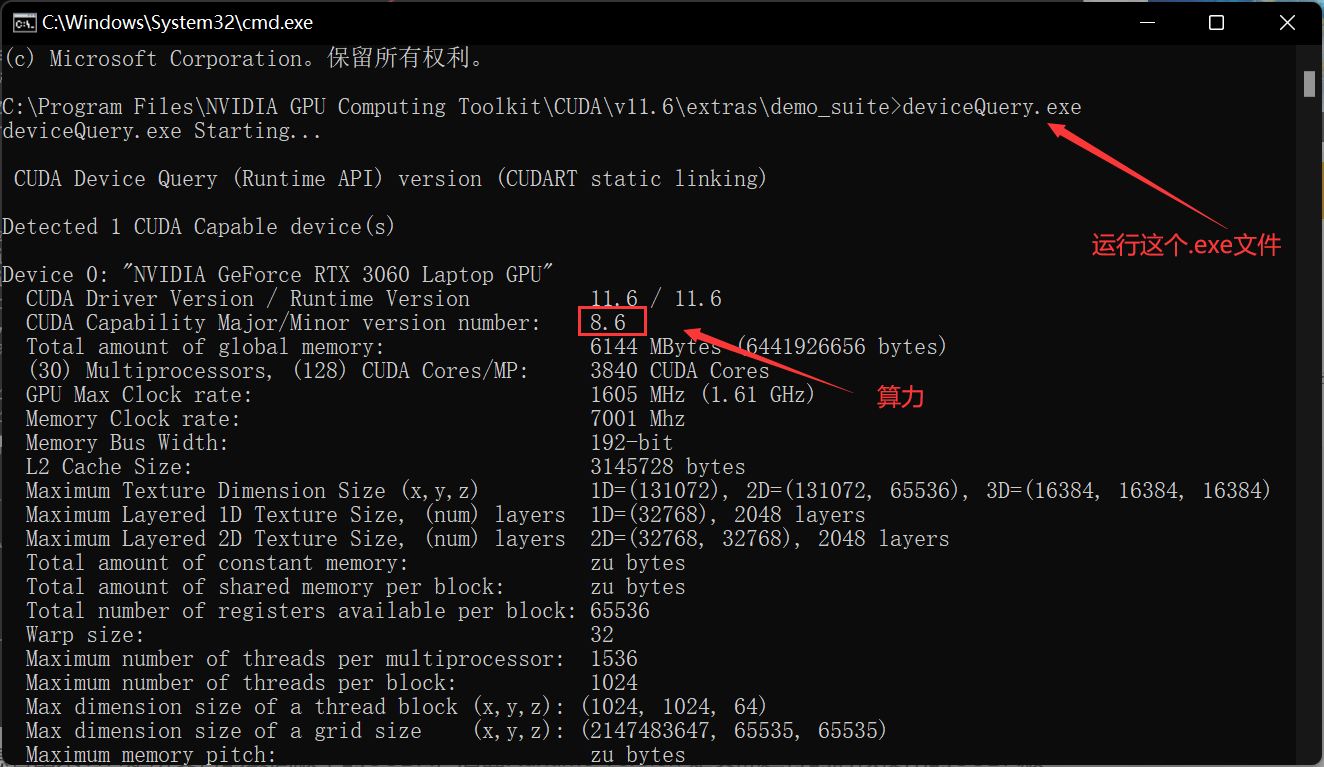Click the red annotation 运行这个.exe文件
This screenshot has height=767, width=1324.
point(1186,245)
